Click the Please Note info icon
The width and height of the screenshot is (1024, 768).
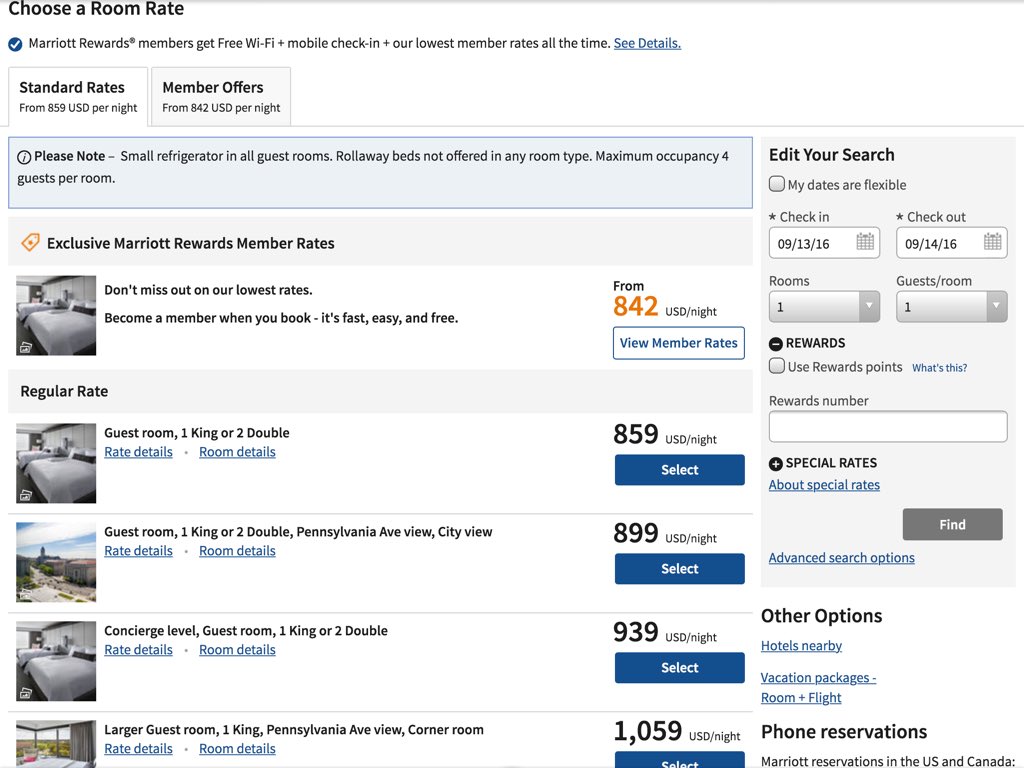24,157
